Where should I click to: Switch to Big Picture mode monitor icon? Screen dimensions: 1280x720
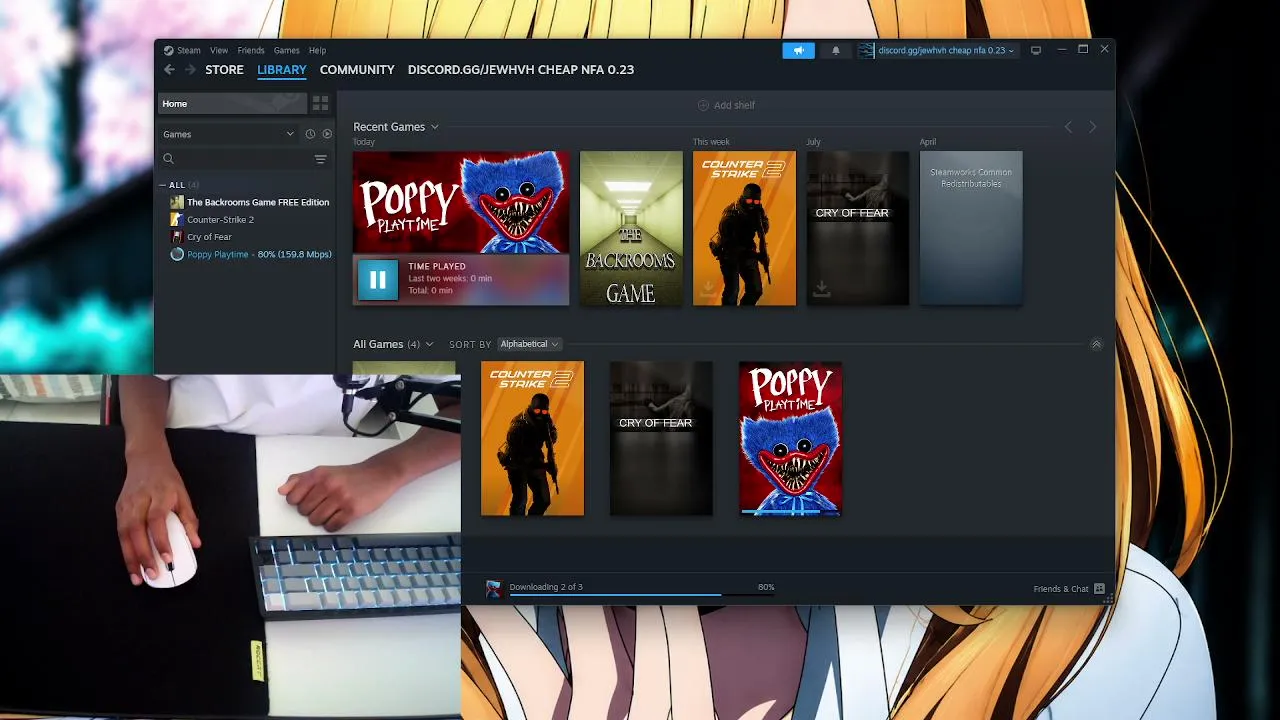pyautogui.click(x=1036, y=50)
